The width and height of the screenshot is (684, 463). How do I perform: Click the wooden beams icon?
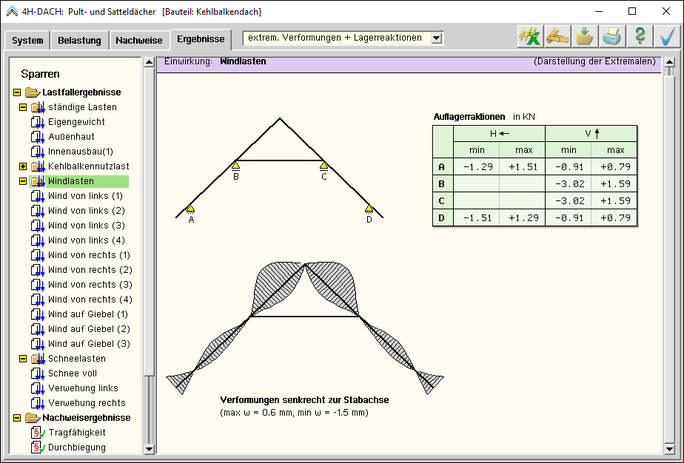557,37
